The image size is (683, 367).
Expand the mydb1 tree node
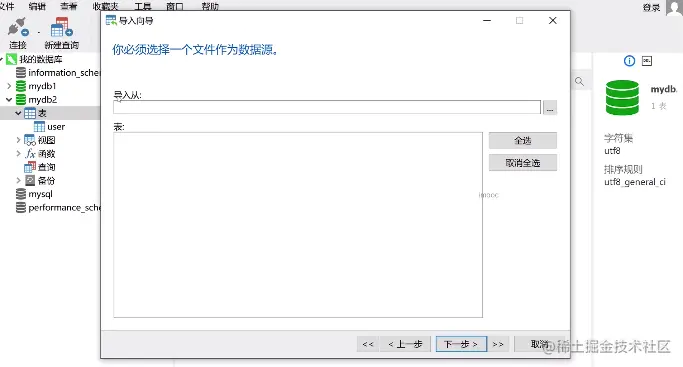tap(9, 86)
